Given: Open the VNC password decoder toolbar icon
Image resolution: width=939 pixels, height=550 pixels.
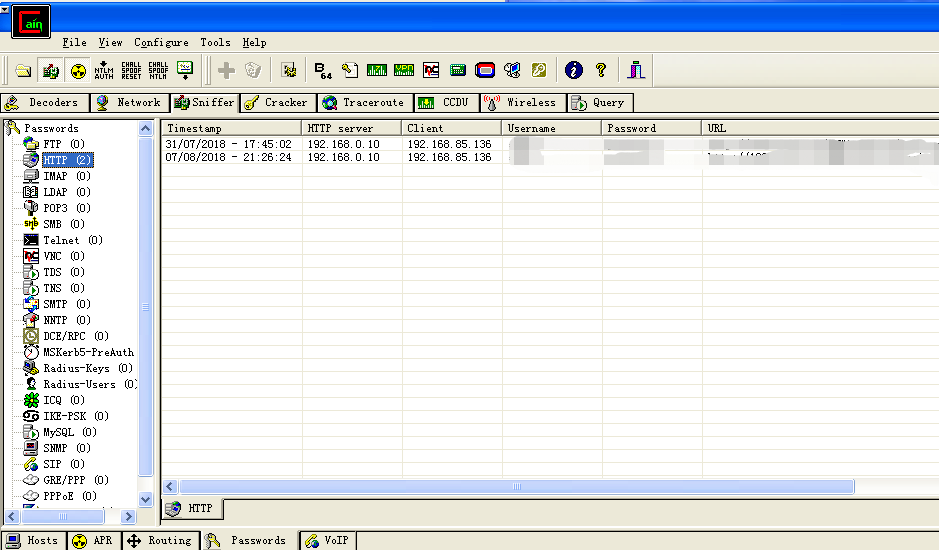Looking at the screenshot, I should [x=431, y=71].
